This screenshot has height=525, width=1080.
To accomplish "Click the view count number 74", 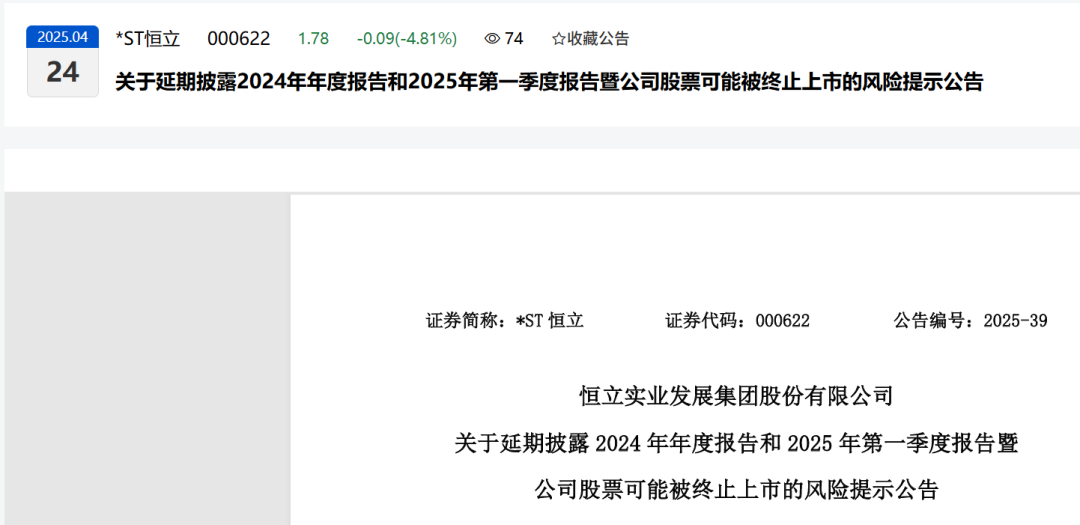I will (x=514, y=39).
